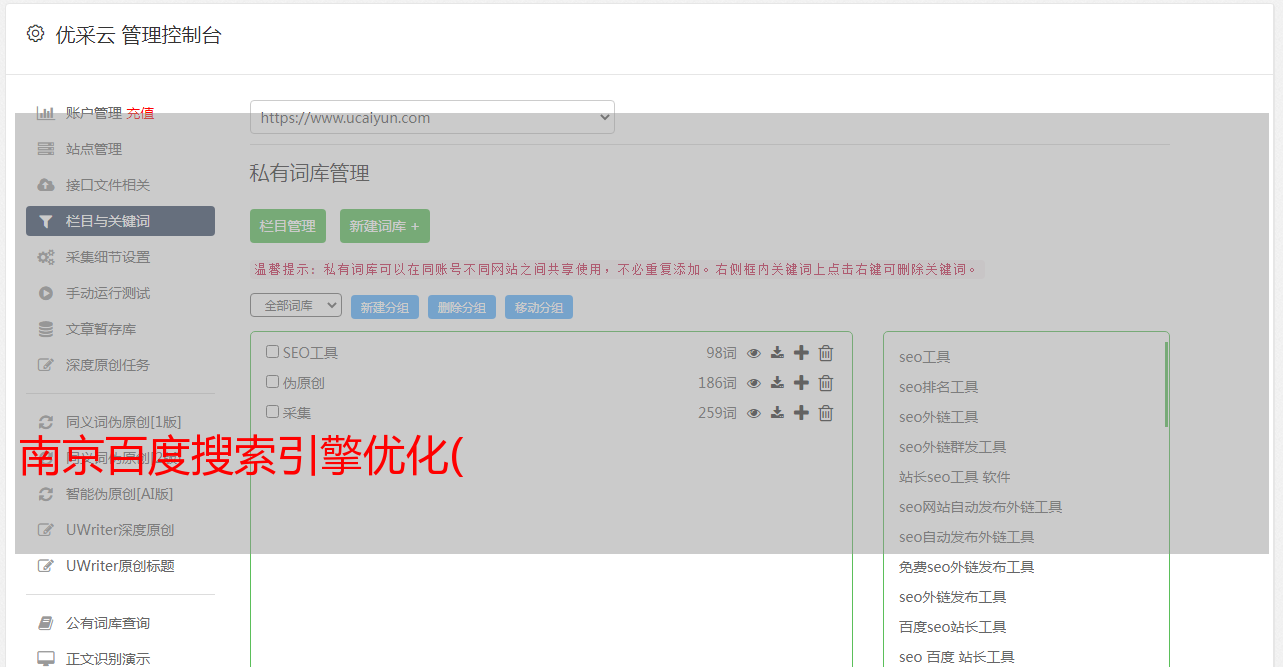Check the 伪原创 checkbox
The image size is (1283, 667).
[x=272, y=382]
